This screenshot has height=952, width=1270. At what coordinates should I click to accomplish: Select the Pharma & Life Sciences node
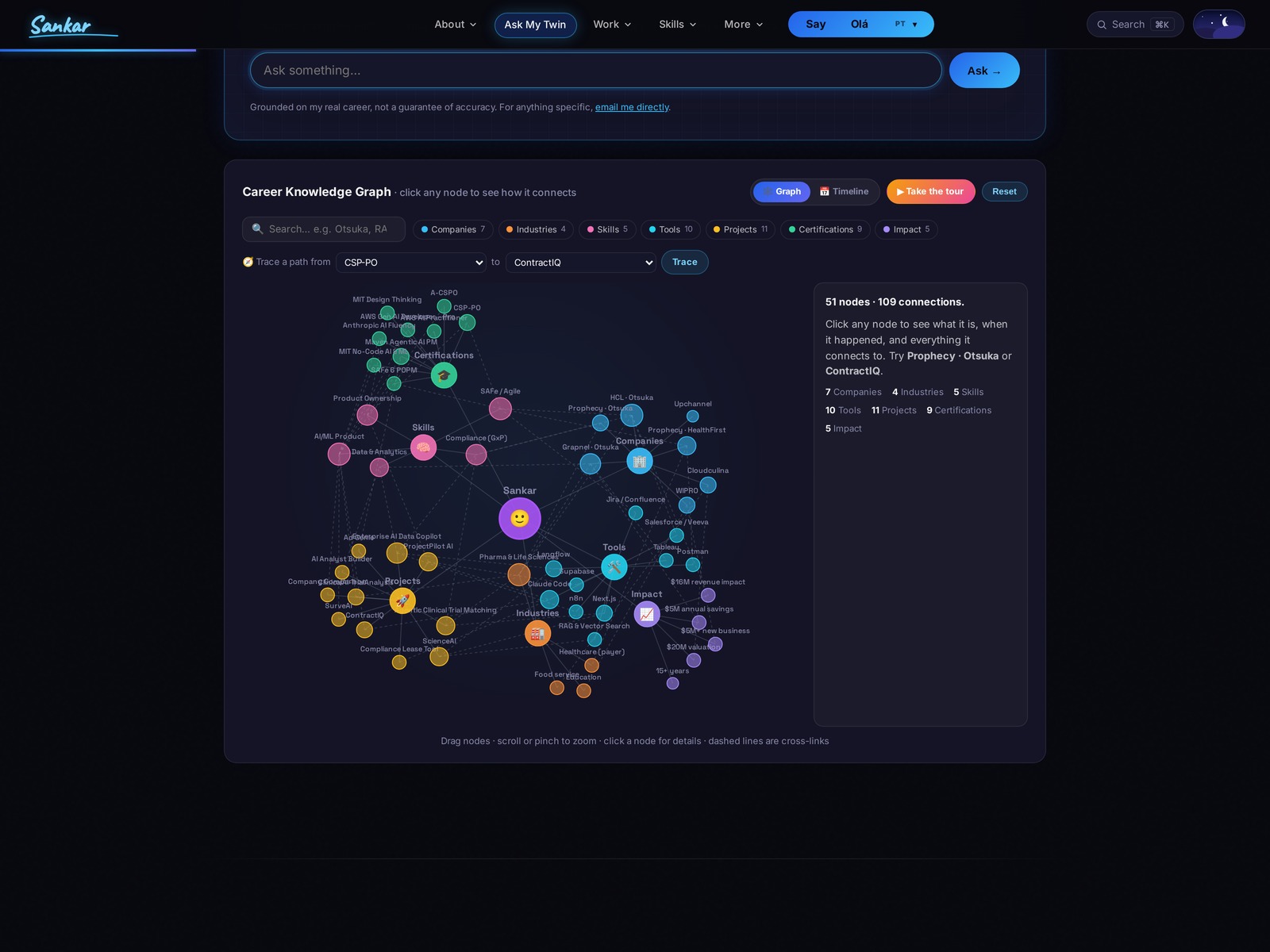pos(518,574)
